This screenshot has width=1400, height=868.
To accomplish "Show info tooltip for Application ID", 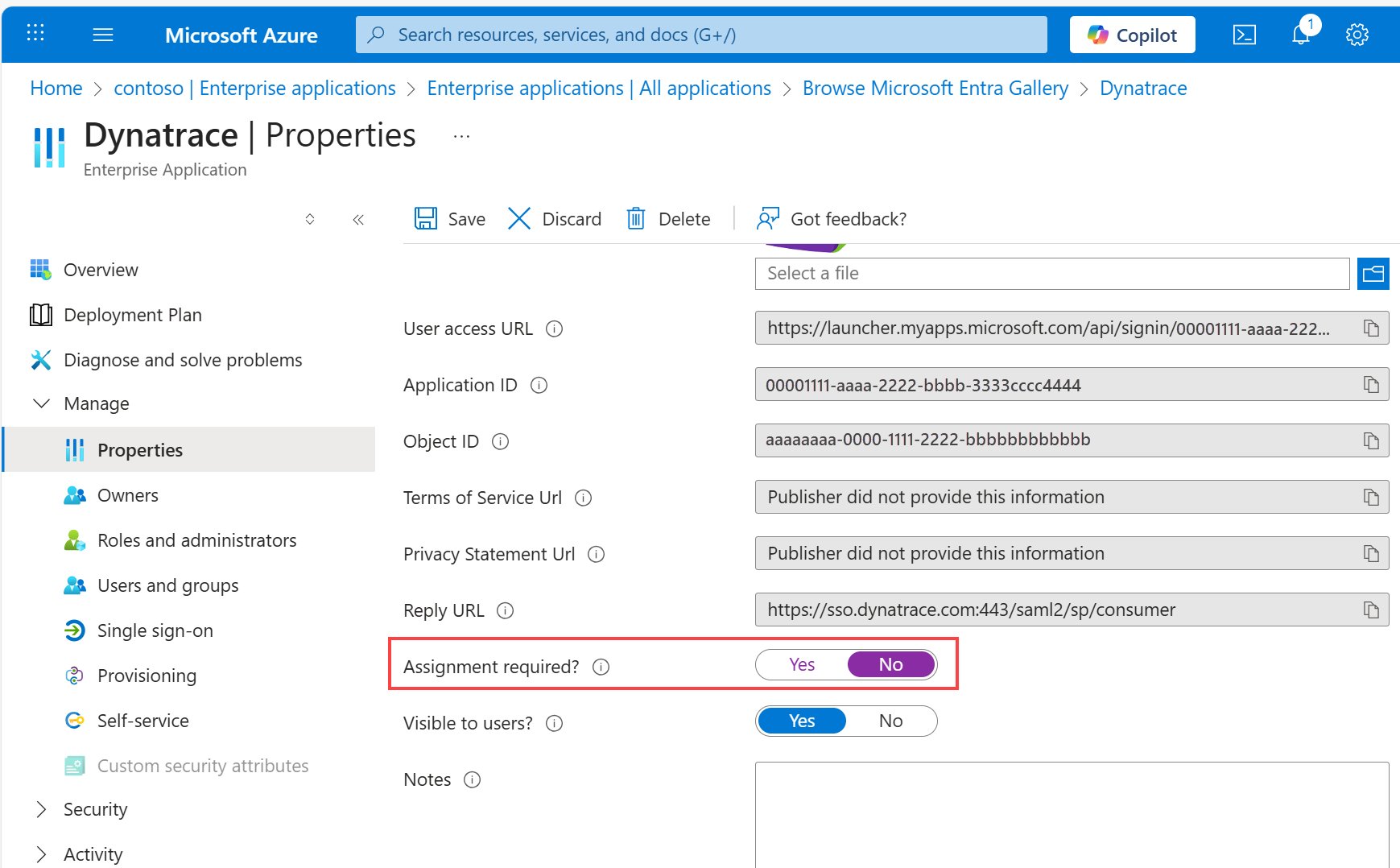I will 539,385.
